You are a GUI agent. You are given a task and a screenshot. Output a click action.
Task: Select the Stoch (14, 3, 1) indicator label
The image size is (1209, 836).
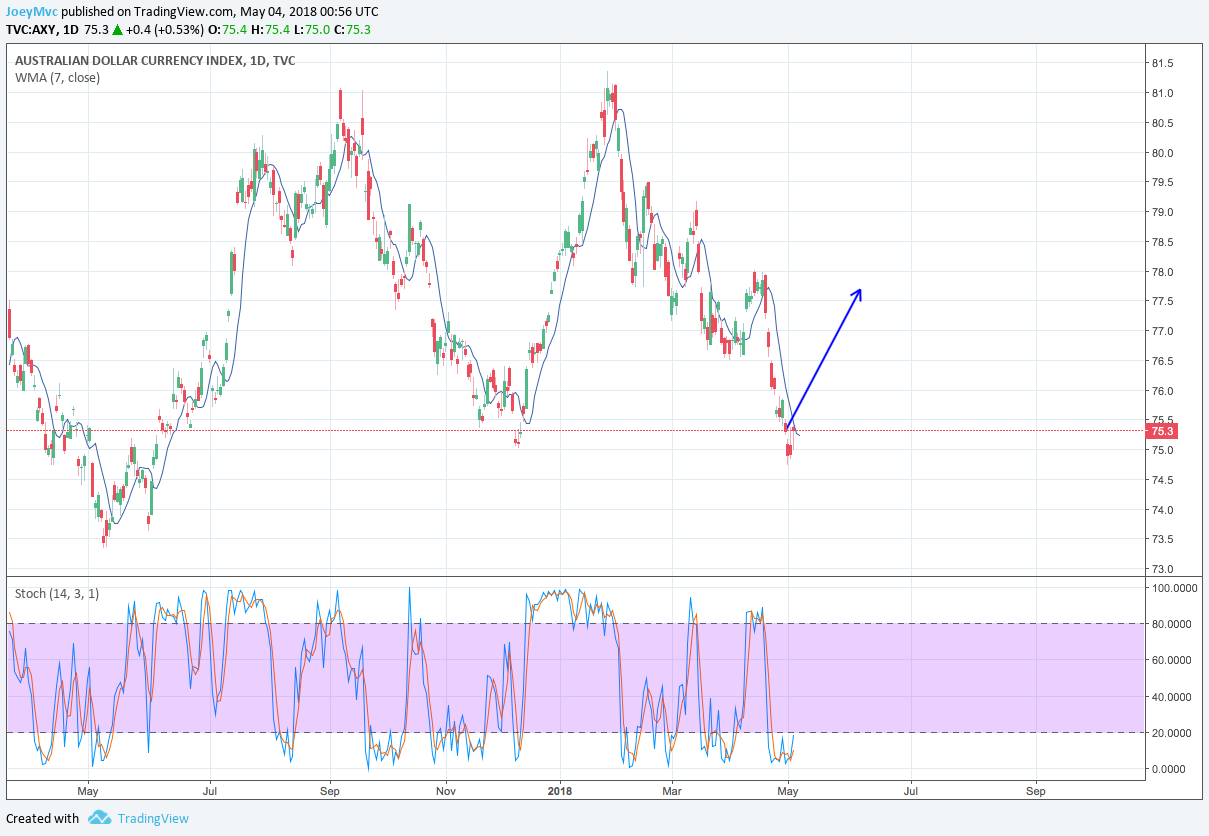(x=58, y=593)
